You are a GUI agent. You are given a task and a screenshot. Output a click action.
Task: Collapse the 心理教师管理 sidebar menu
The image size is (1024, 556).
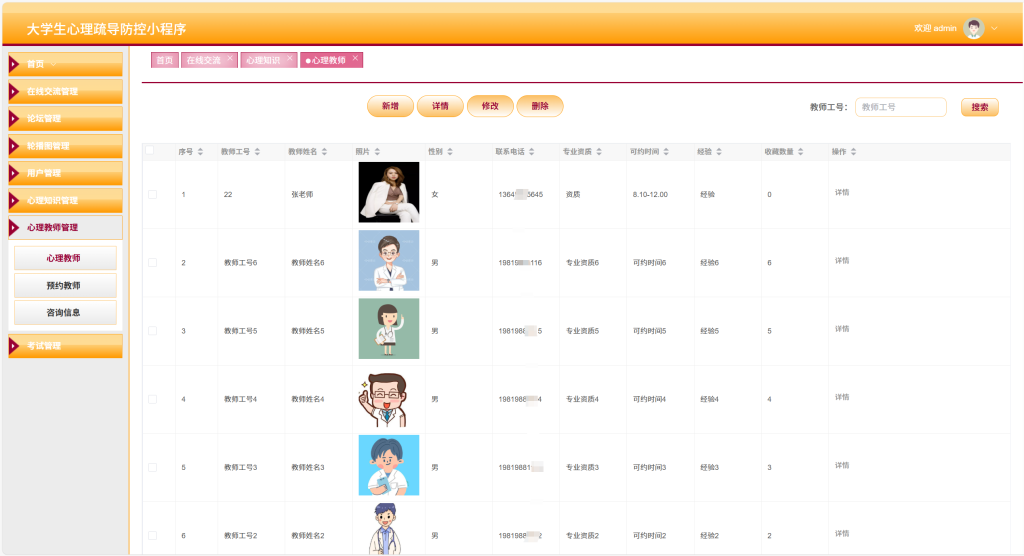(x=65, y=227)
